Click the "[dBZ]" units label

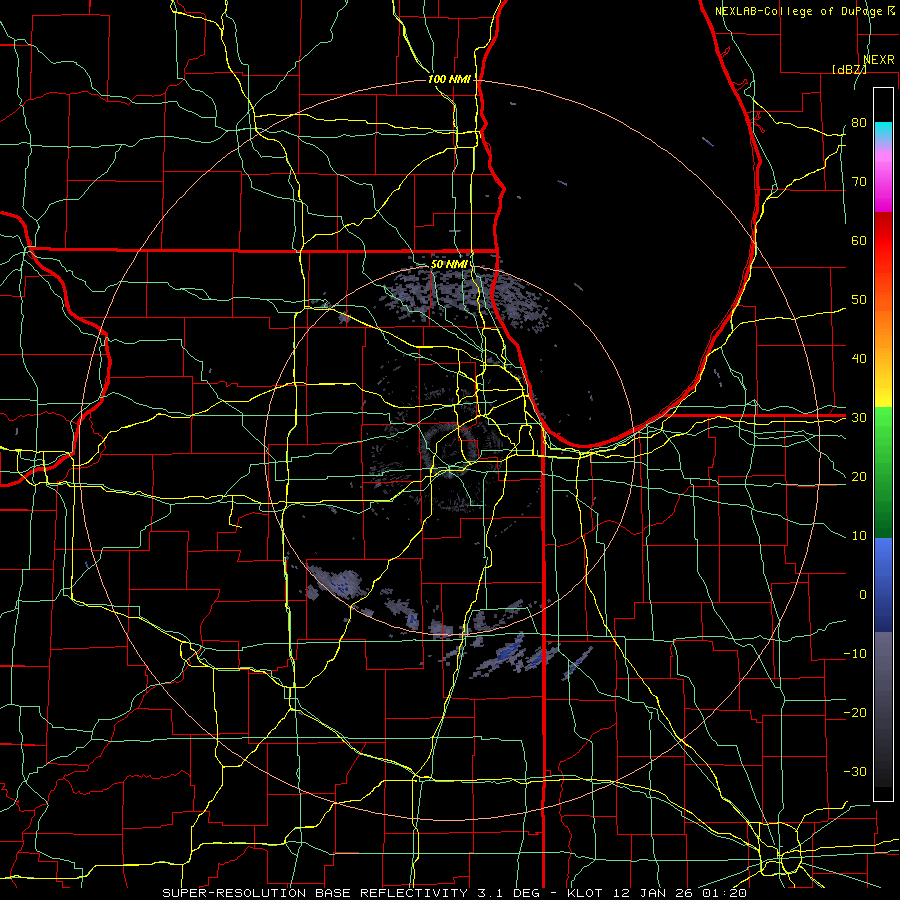pos(849,69)
